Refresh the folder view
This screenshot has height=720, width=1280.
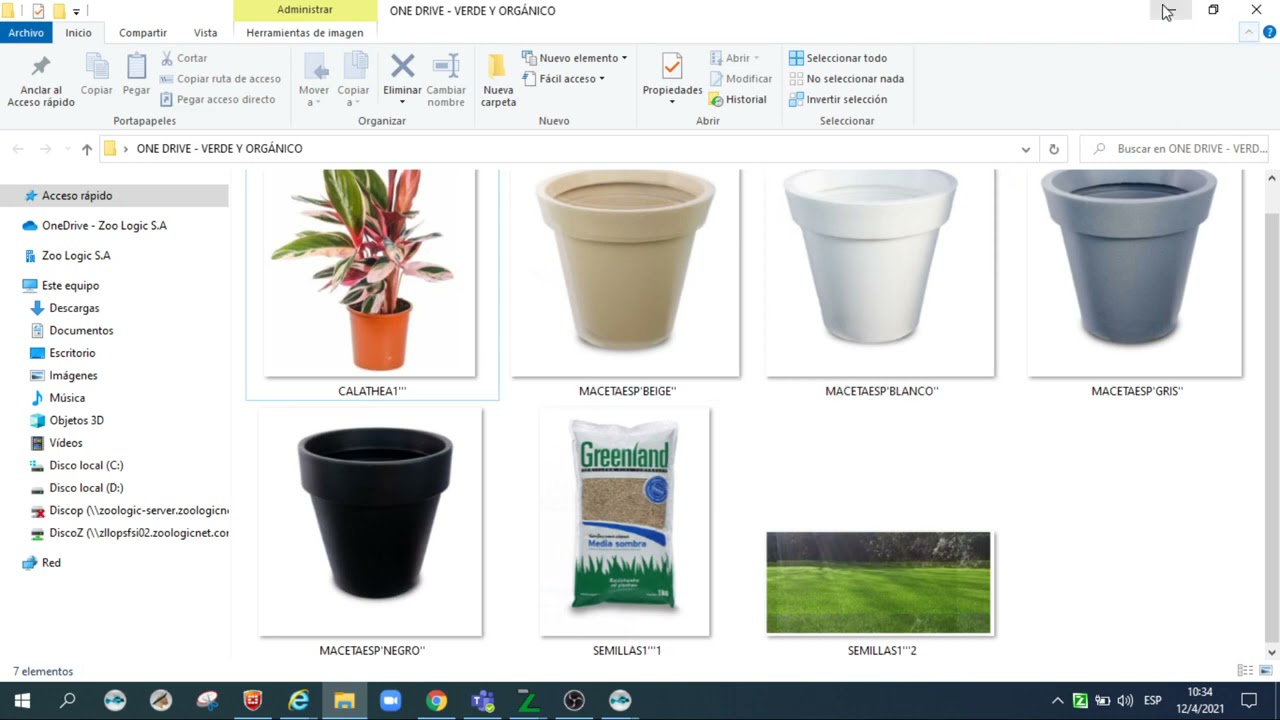[x=1053, y=149]
